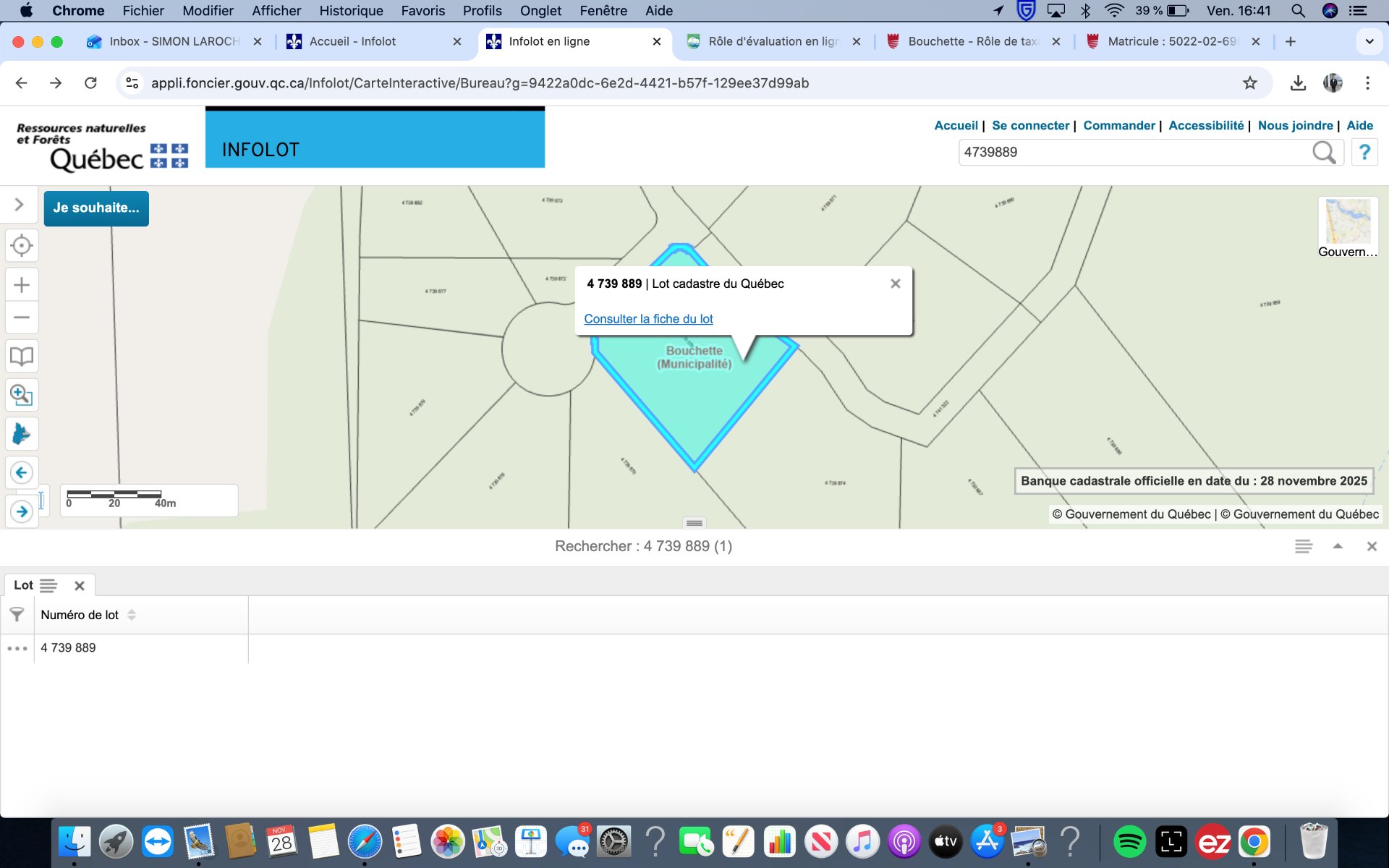Screen dimensions: 1389x868
Task: Zoom out with the minus button
Action: (x=22, y=318)
